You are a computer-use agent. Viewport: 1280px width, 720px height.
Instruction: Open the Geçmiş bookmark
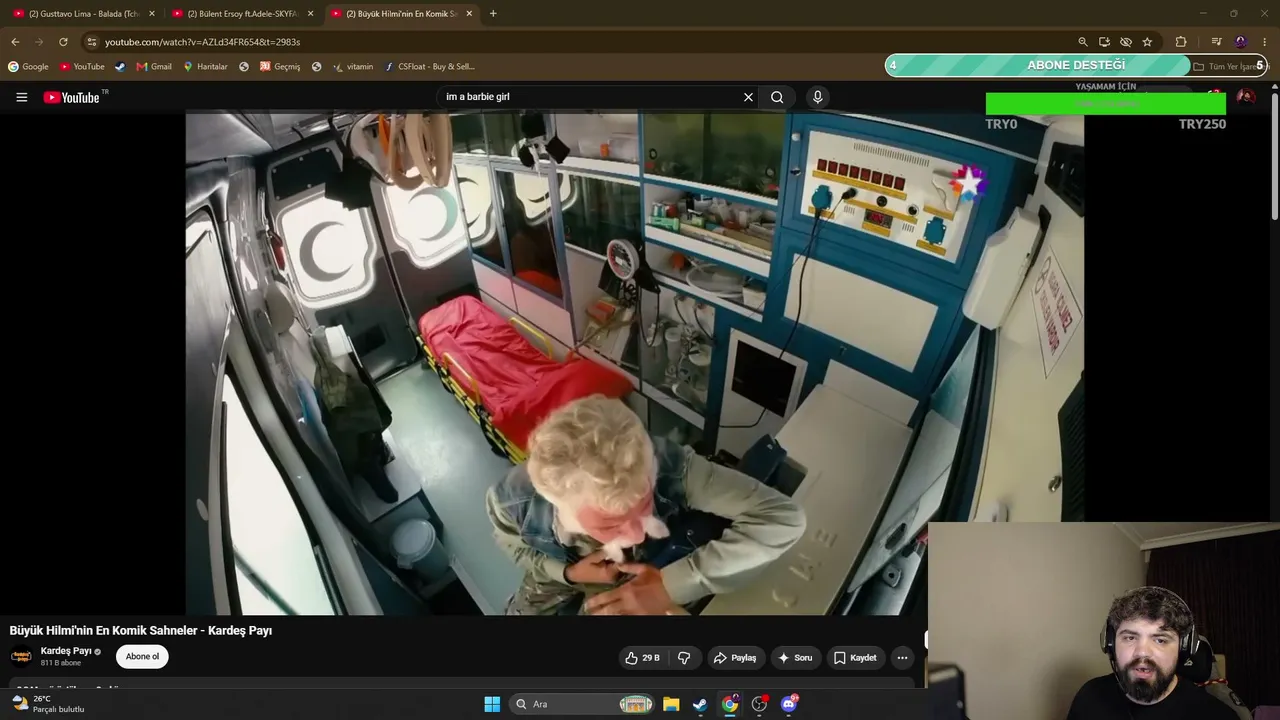tap(280, 67)
